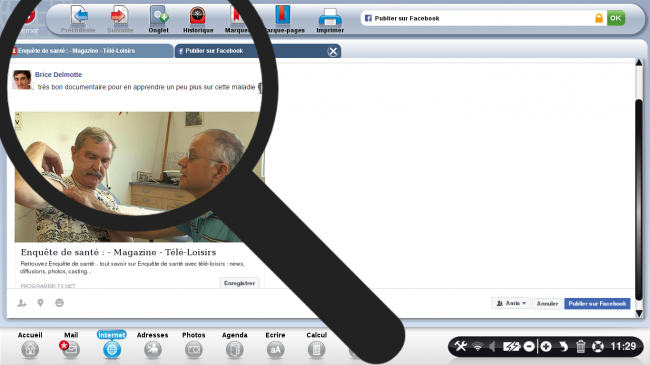Open Adresses contacts app
The height and width of the screenshot is (365, 650).
[x=153, y=345]
